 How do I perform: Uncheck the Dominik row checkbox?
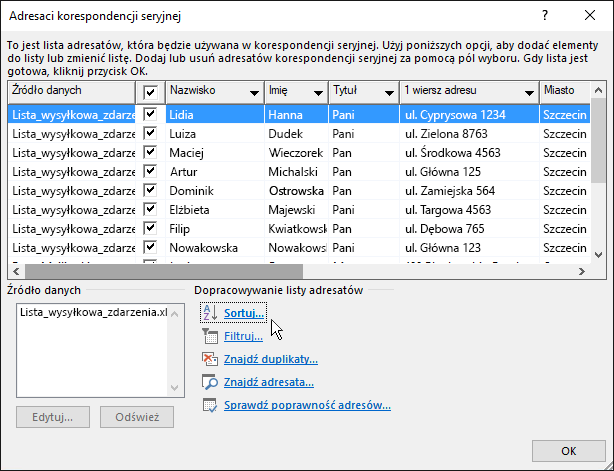coord(150,190)
